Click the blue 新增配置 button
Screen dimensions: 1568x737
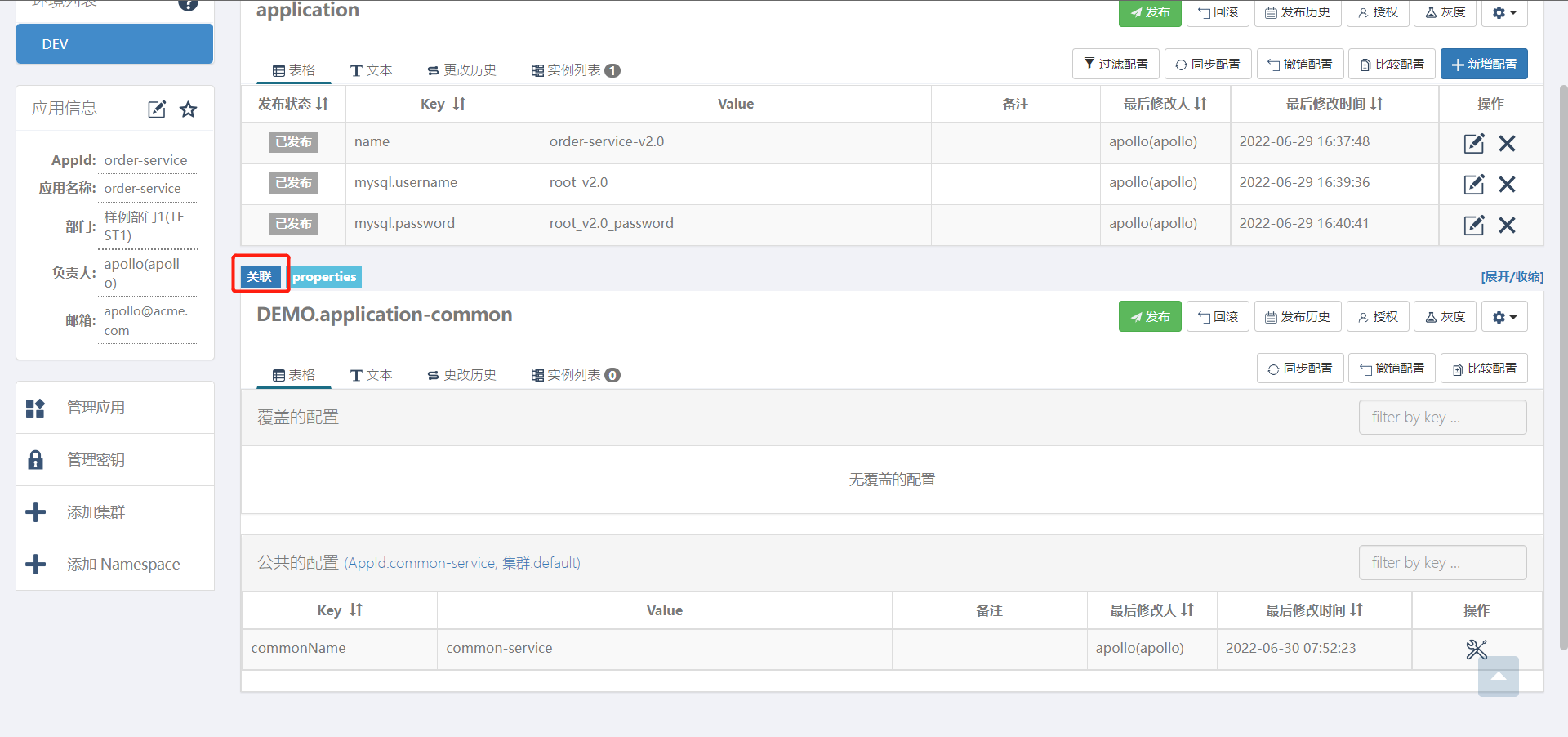1483,65
